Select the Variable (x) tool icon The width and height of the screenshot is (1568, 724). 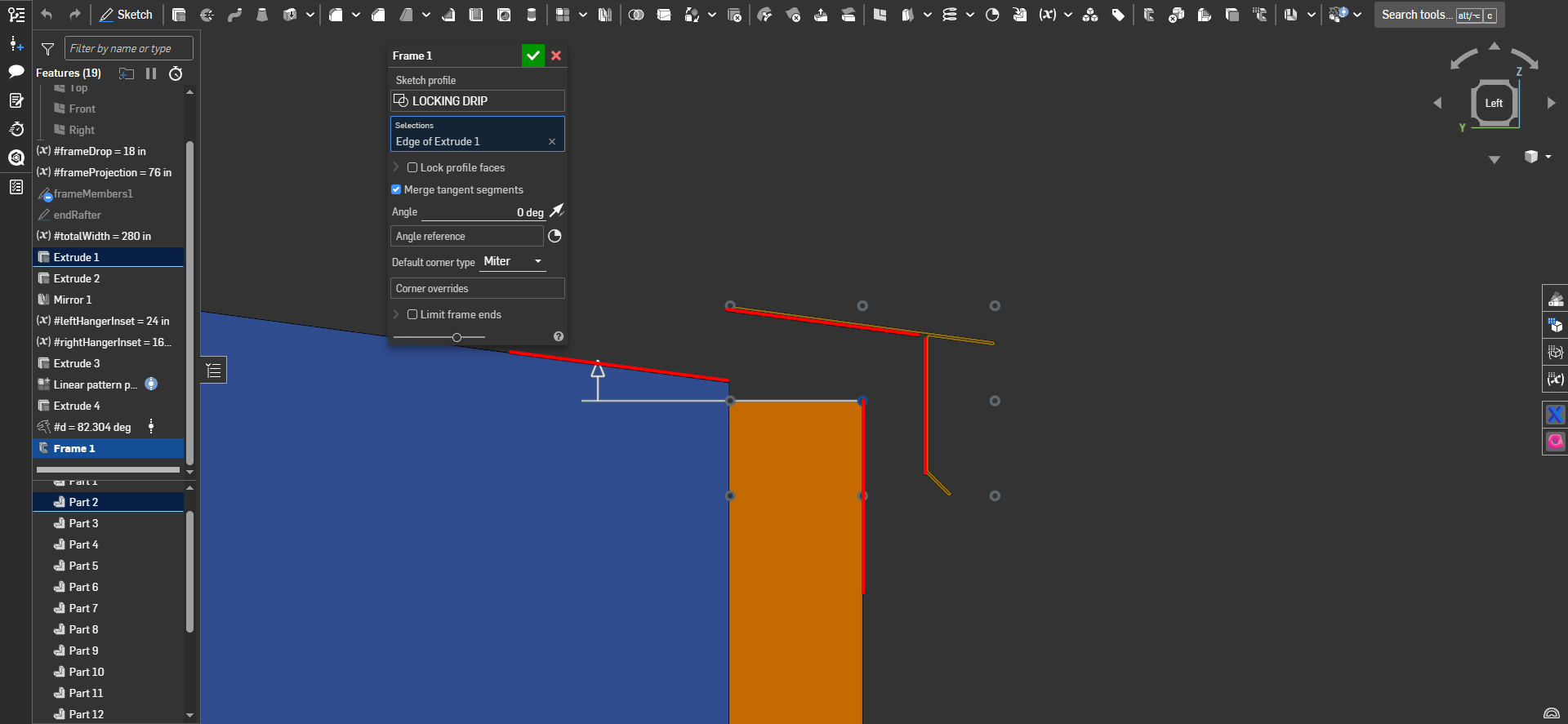(1048, 15)
